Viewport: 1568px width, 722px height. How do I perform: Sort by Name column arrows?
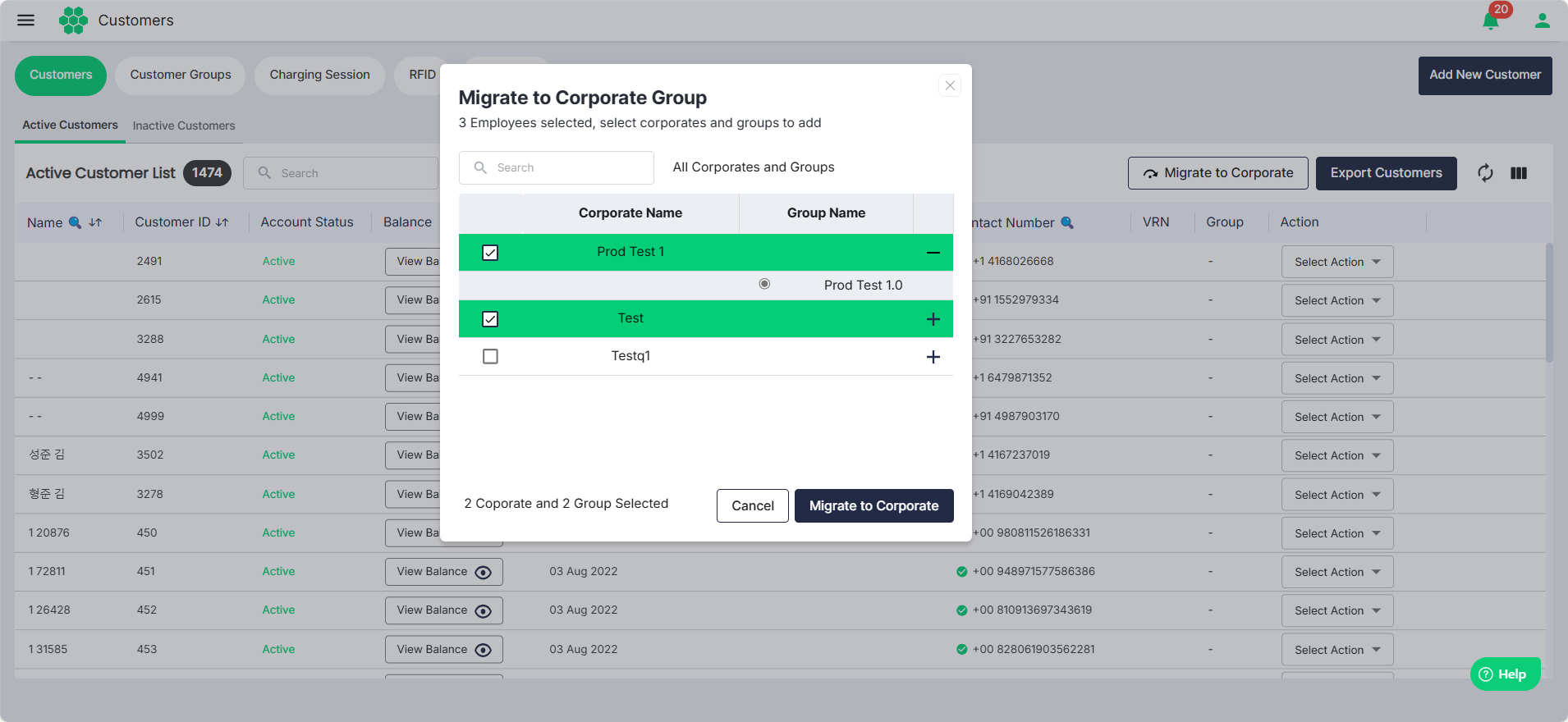pyautogui.click(x=95, y=222)
